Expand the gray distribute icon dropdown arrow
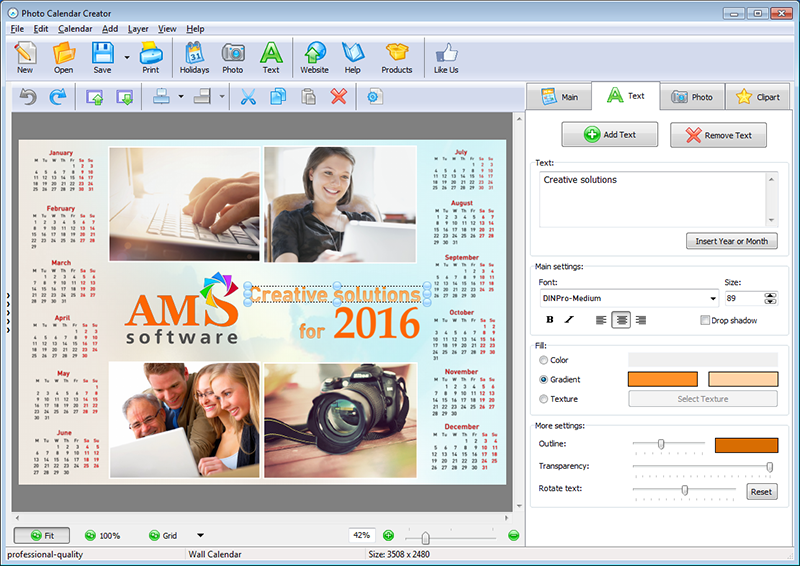The width and height of the screenshot is (800, 566). pyautogui.click(x=222, y=96)
